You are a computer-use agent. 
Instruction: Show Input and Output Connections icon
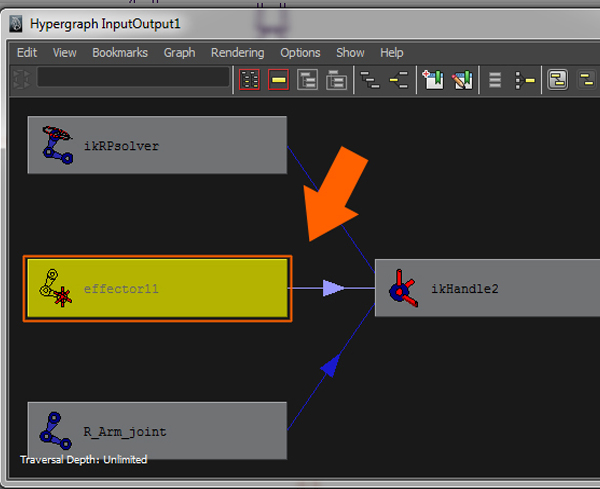pyautogui.click(x=399, y=80)
